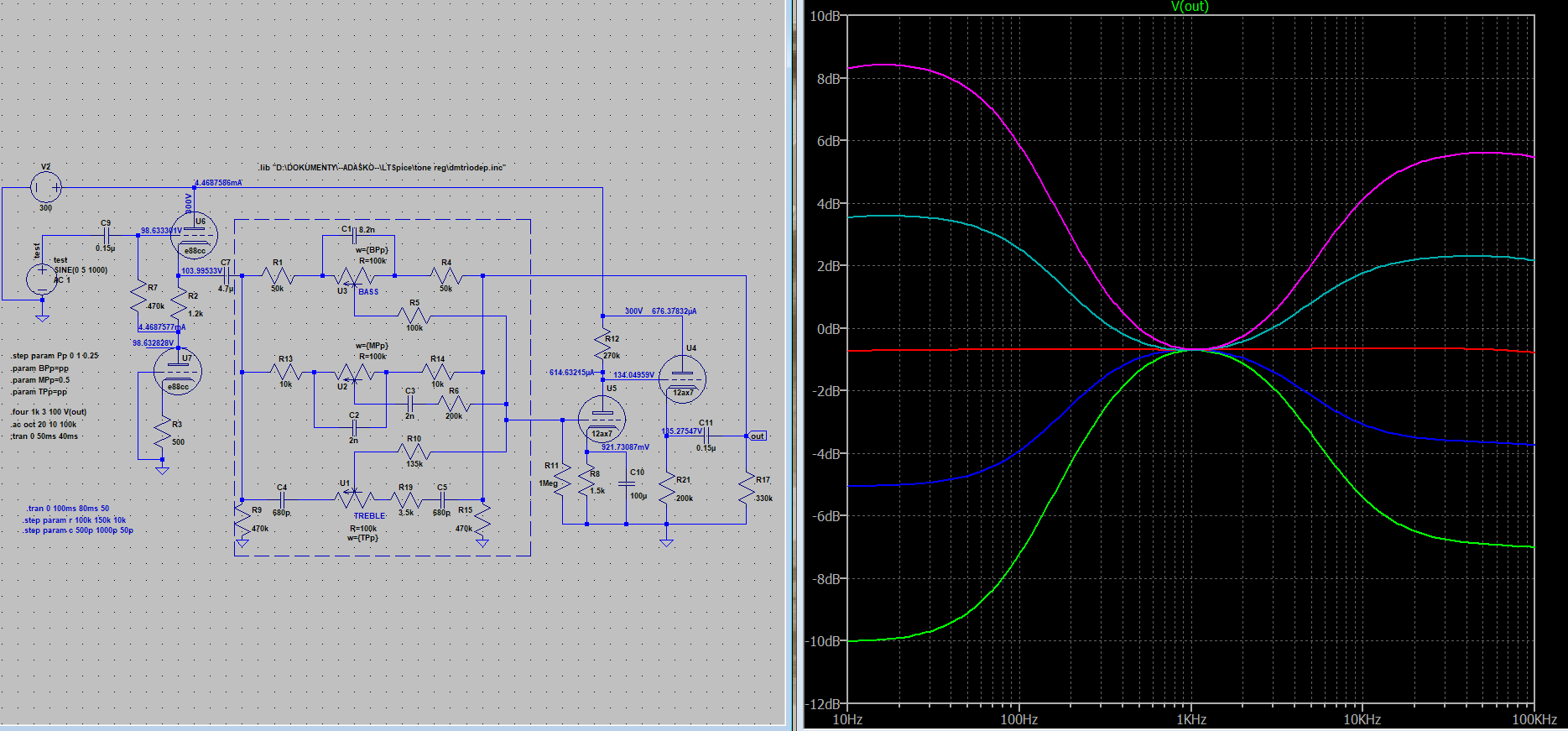Click the U4 12ax7 tube symbol
Viewport: 1568px width, 731px height.
pyautogui.click(x=682, y=379)
